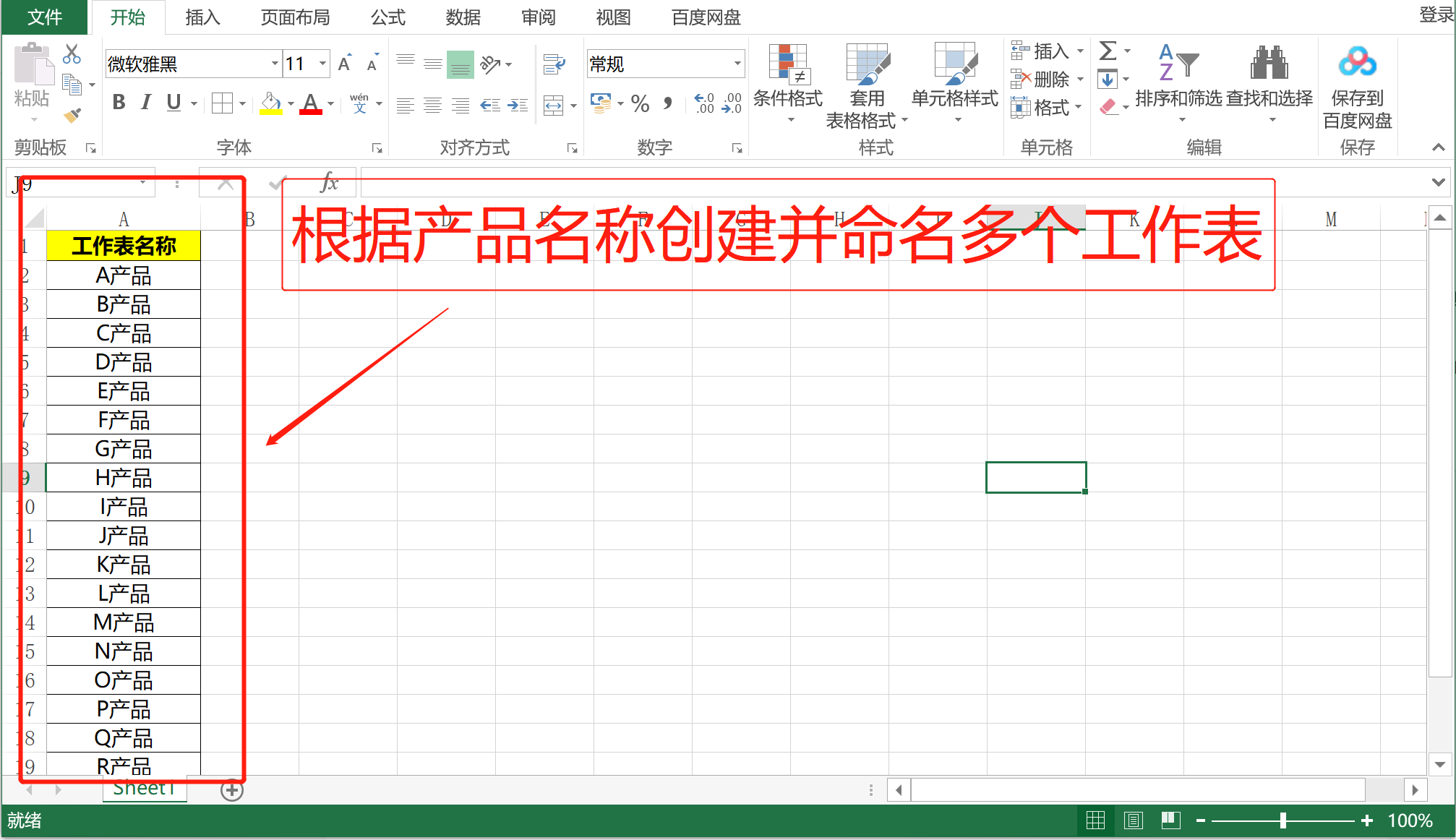Image resolution: width=1456 pixels, height=840 pixels.
Task: Decrease the cell indent
Action: click(490, 106)
